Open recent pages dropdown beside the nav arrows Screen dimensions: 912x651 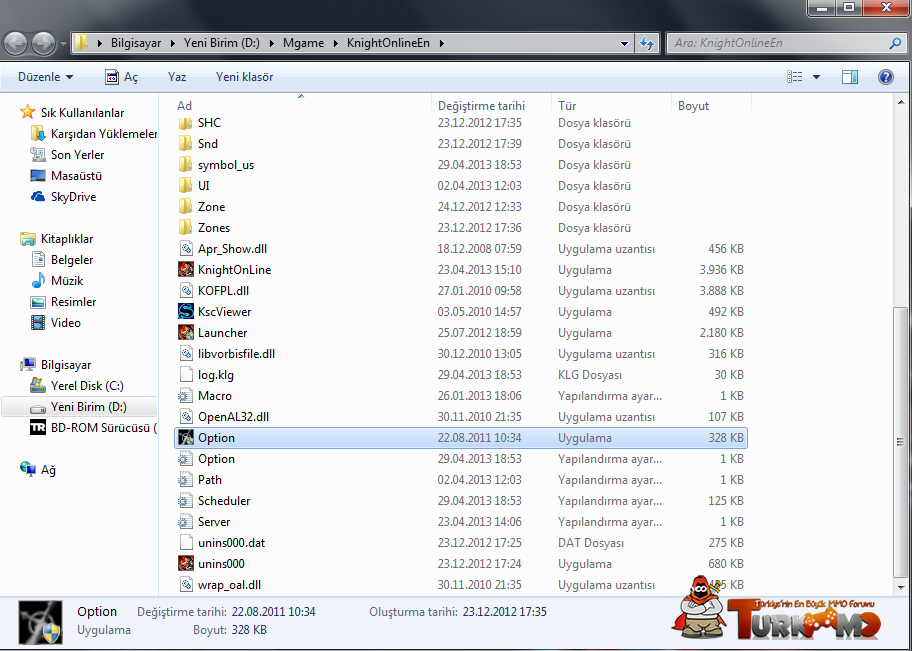point(62,44)
